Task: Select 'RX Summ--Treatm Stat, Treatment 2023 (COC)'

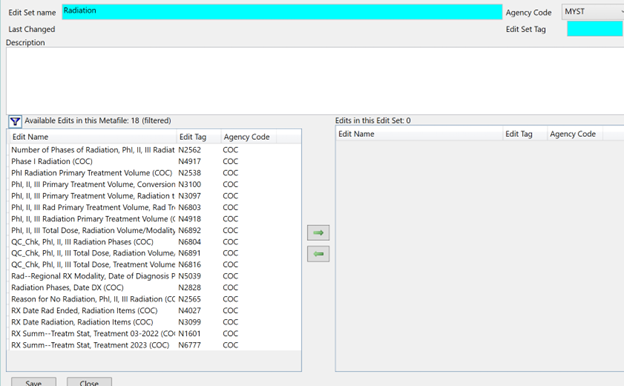Action: [154, 345]
